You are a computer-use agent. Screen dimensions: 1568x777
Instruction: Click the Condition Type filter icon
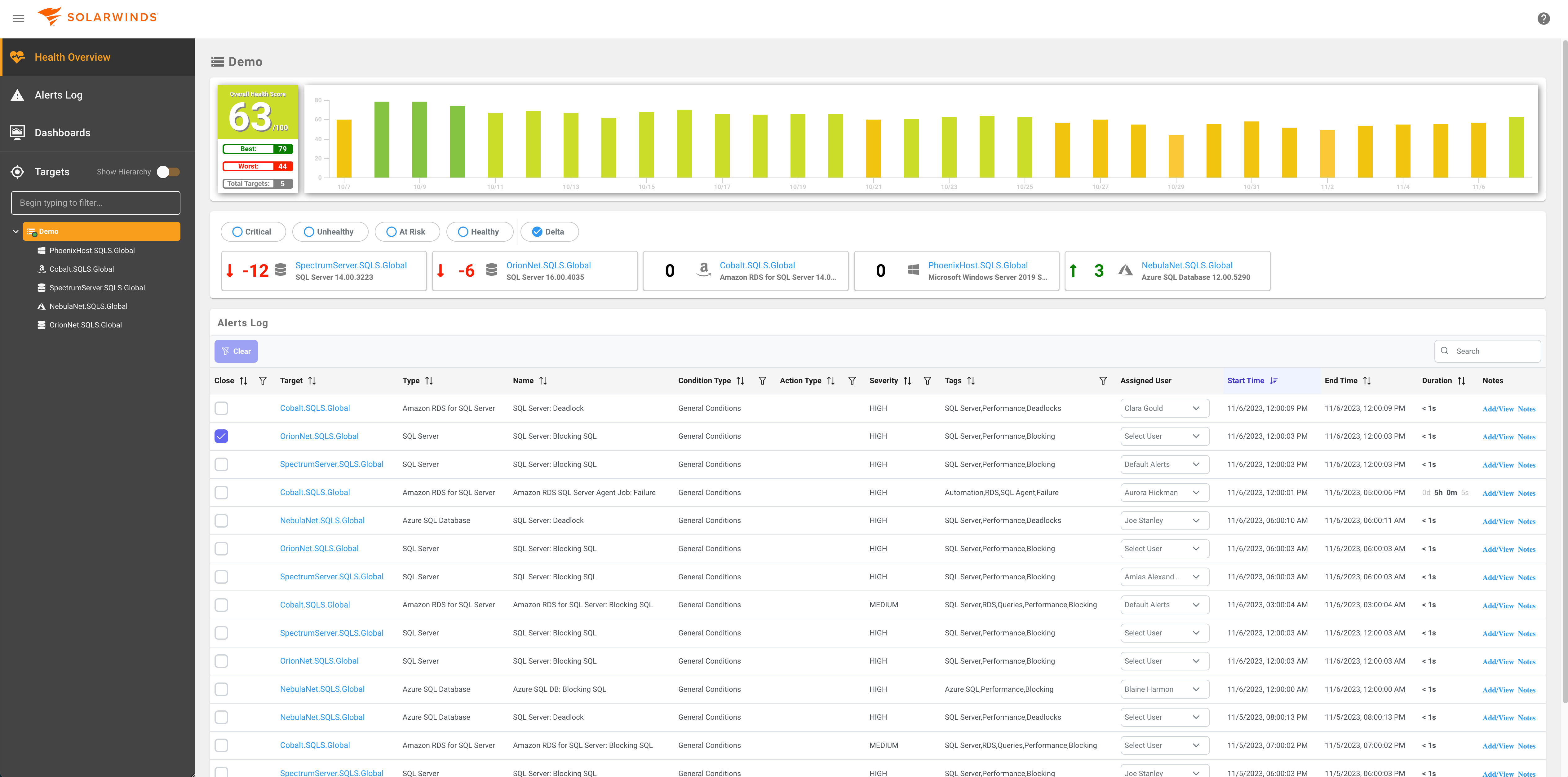(762, 381)
